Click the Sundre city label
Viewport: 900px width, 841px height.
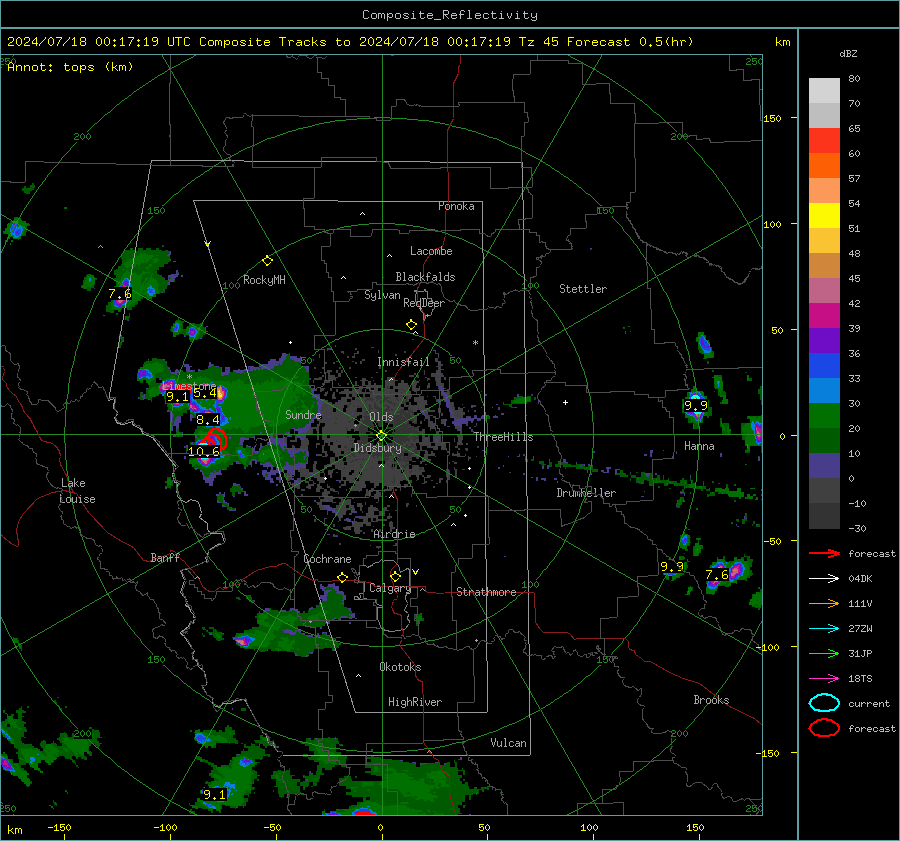(303, 414)
